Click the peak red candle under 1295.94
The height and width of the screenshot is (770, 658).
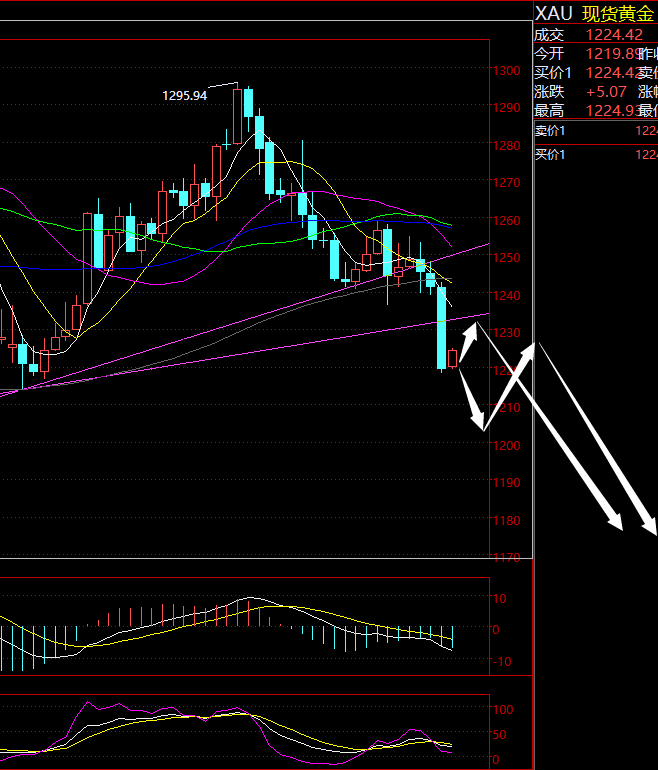(238, 114)
